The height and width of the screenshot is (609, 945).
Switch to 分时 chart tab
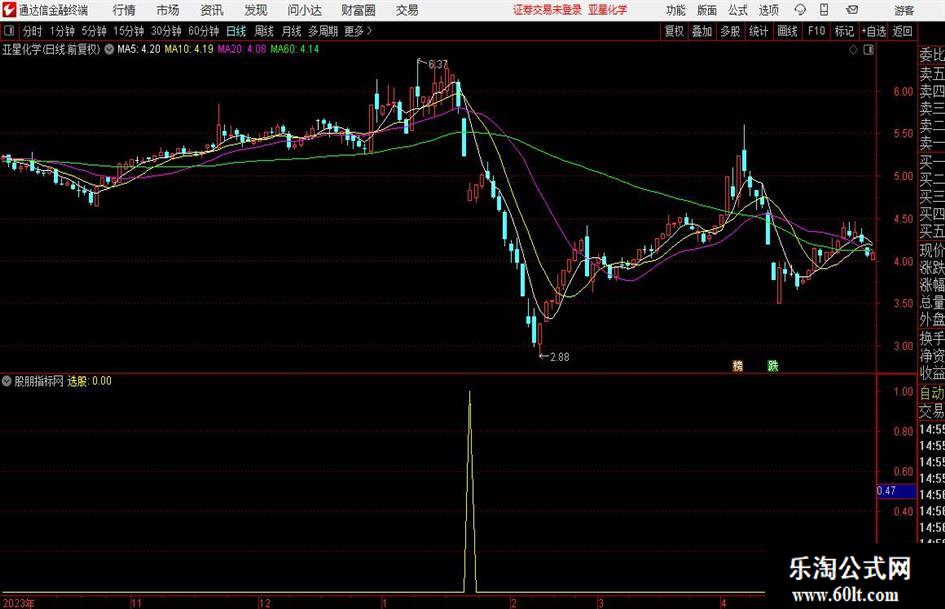click(x=33, y=31)
